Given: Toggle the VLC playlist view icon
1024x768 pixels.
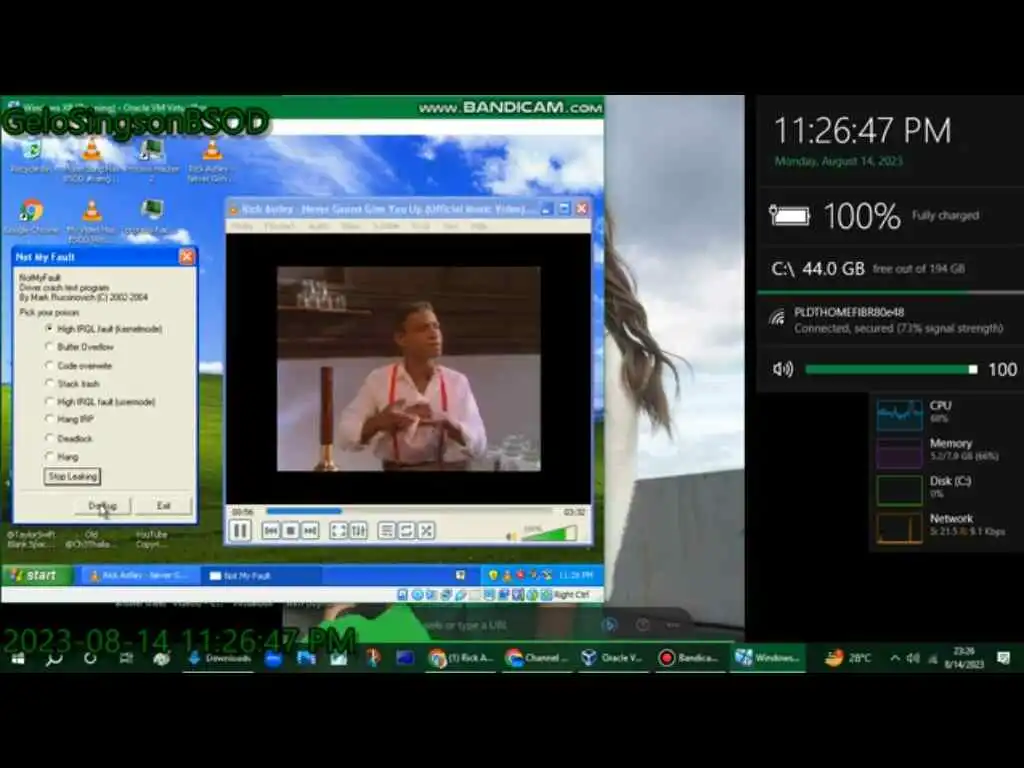Looking at the screenshot, I should point(387,531).
